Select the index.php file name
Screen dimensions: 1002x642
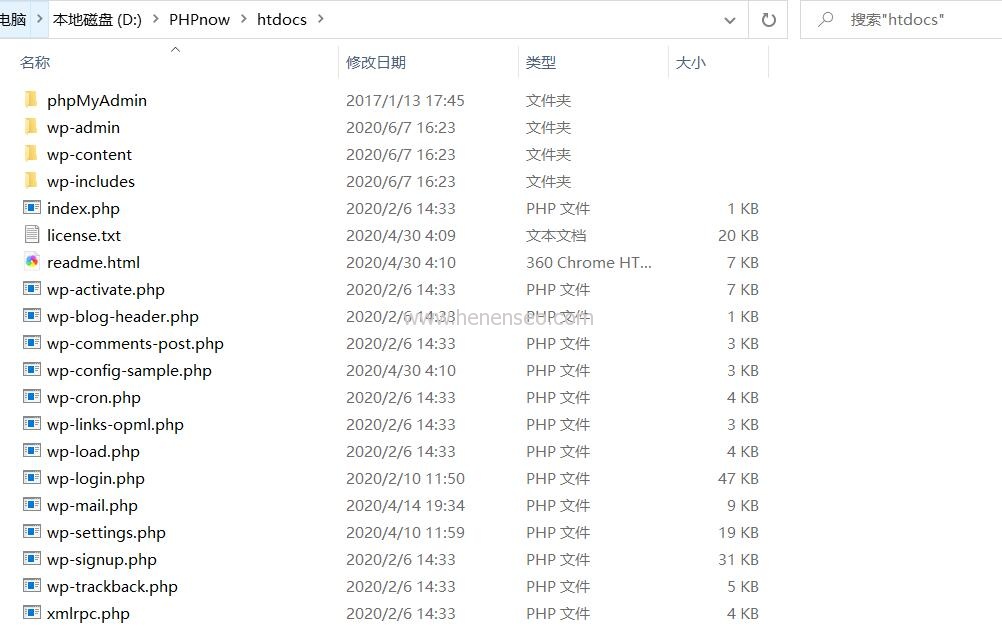[x=83, y=208]
